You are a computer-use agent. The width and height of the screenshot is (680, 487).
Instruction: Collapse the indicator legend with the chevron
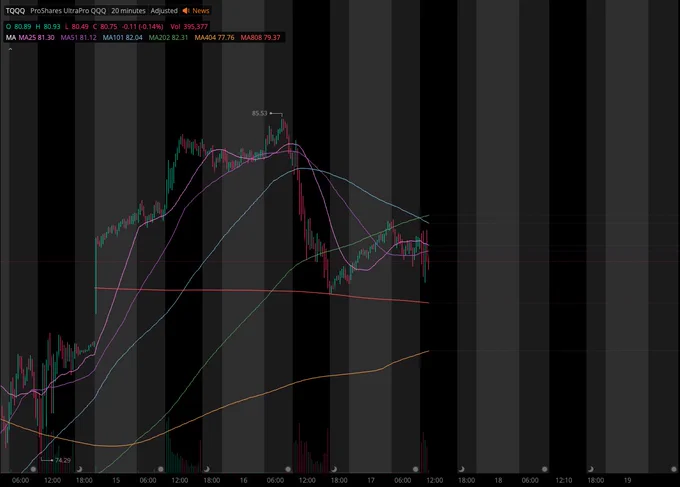coord(10,49)
